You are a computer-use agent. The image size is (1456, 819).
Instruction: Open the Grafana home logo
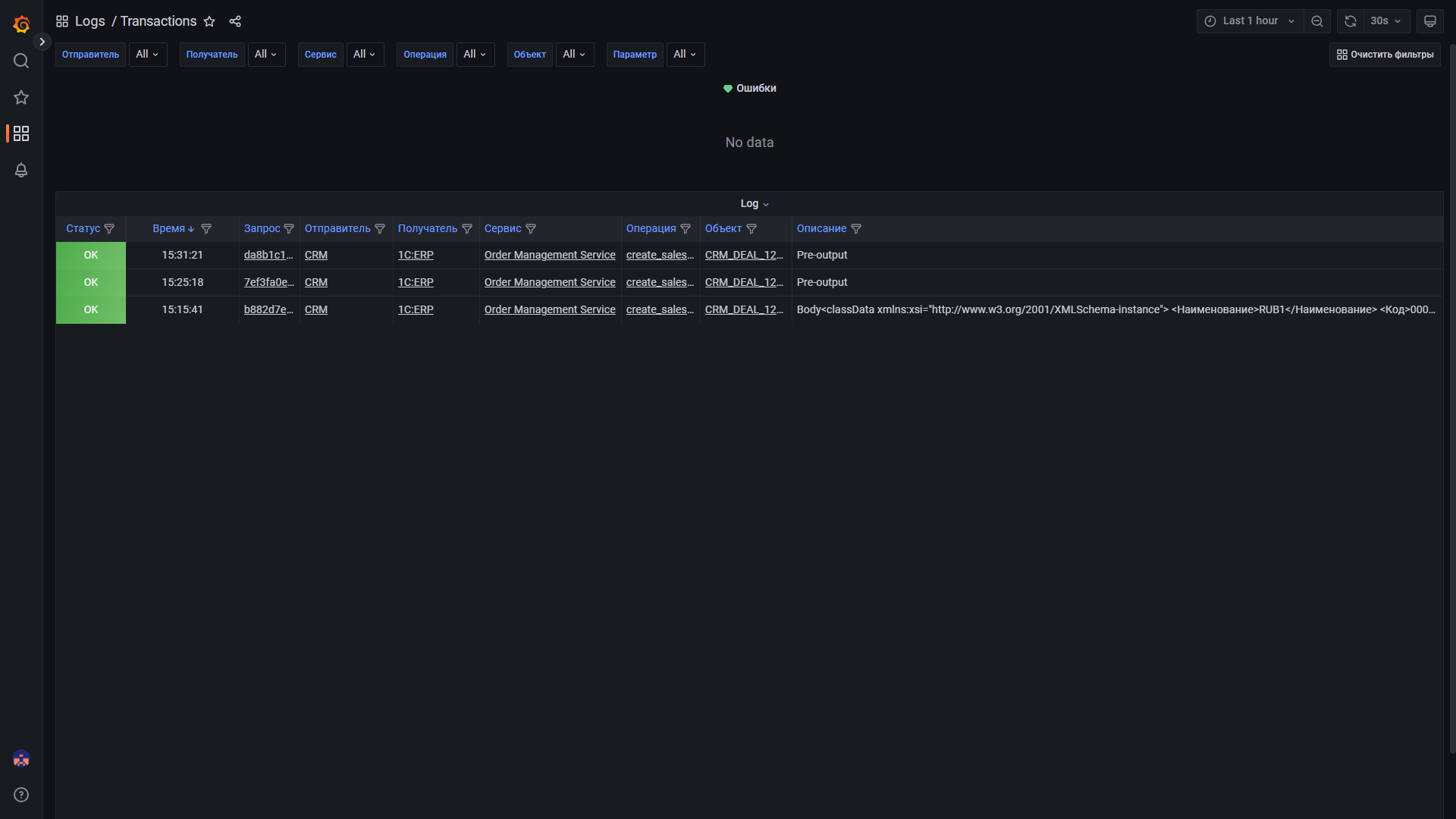tap(21, 24)
